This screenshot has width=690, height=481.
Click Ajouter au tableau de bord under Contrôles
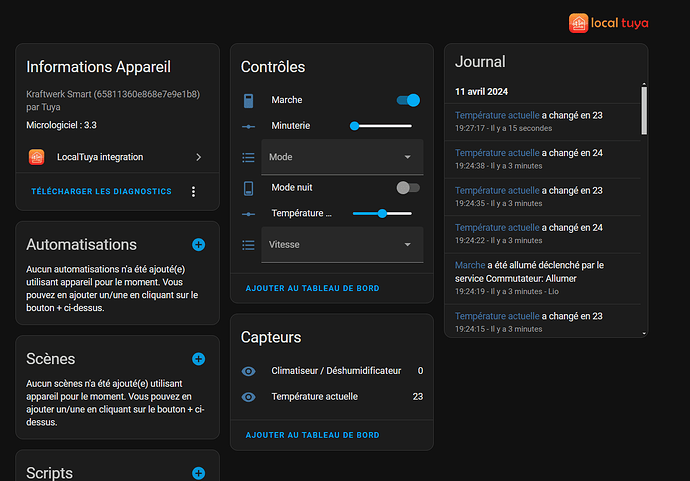(x=312, y=288)
